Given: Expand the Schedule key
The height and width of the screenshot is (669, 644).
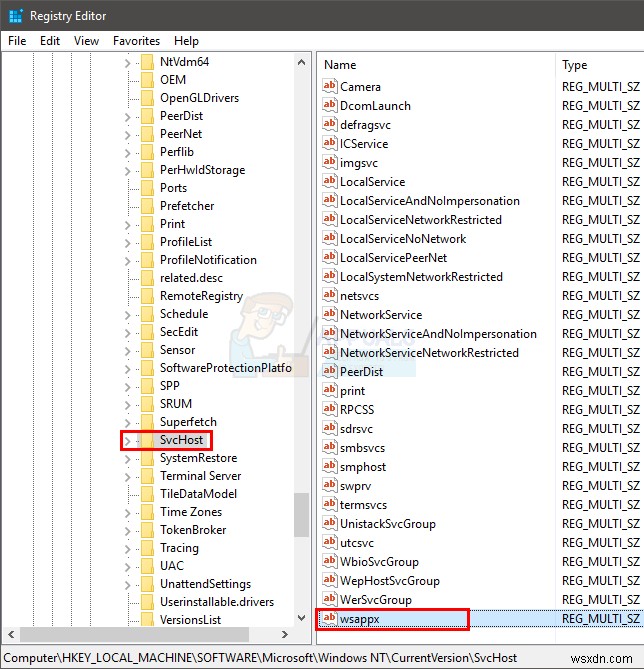Looking at the screenshot, I should (x=127, y=315).
